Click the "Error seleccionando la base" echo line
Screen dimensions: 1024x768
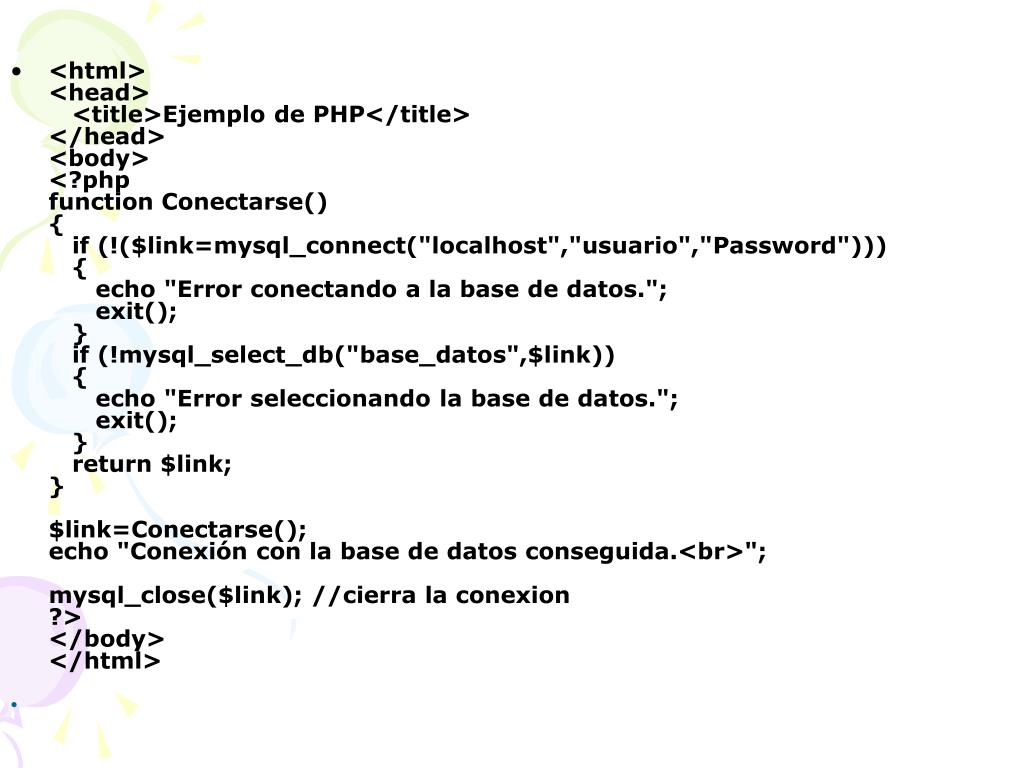[x=387, y=398]
